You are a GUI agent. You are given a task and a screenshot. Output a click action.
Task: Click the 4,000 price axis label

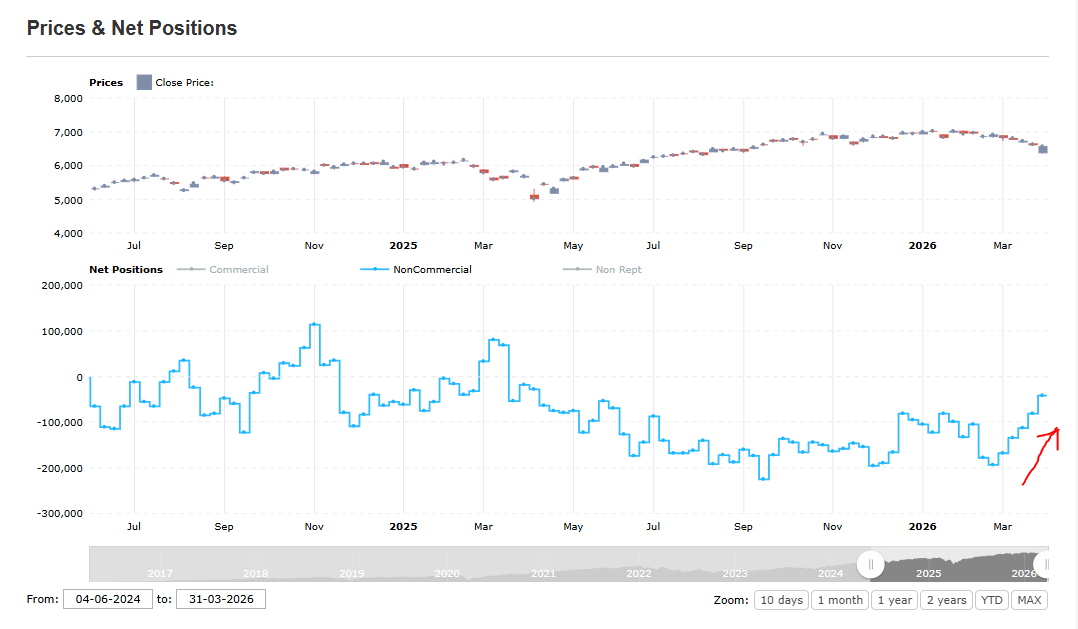point(68,233)
